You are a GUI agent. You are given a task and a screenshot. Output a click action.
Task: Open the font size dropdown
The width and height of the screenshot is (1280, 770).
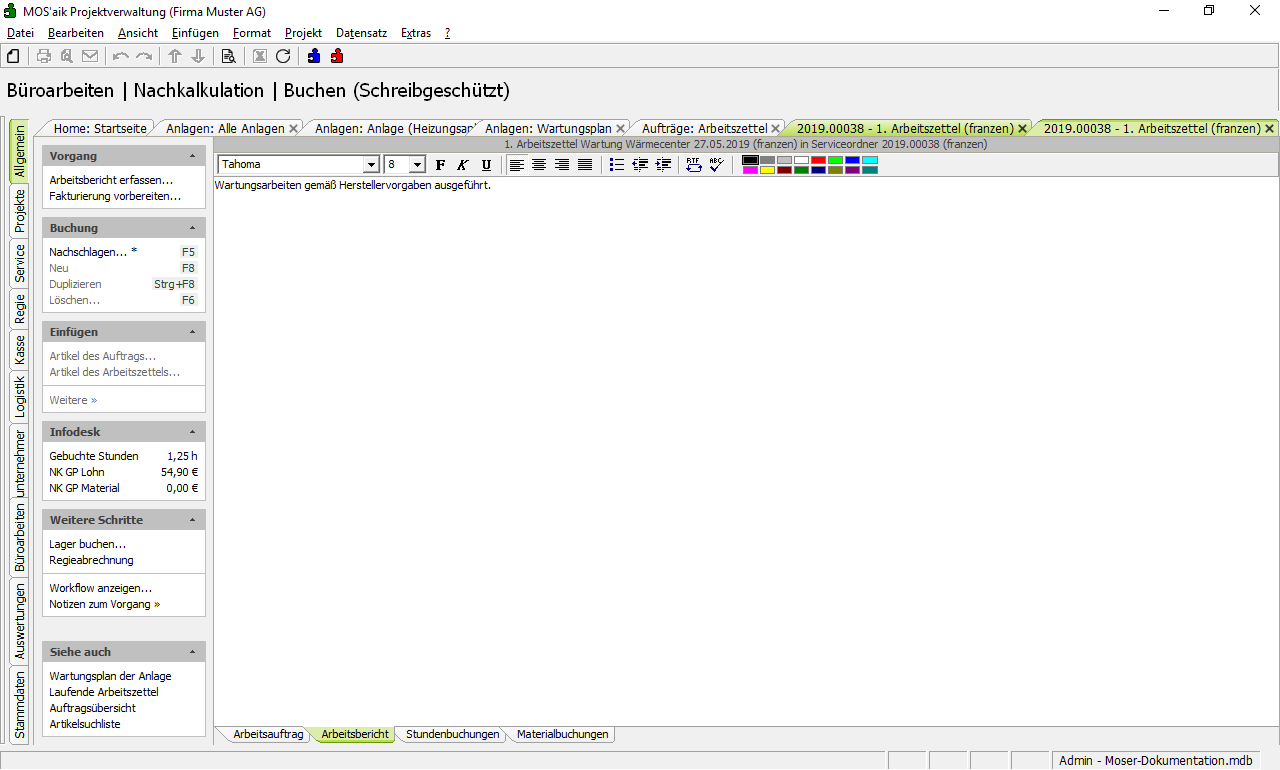pyautogui.click(x=417, y=165)
